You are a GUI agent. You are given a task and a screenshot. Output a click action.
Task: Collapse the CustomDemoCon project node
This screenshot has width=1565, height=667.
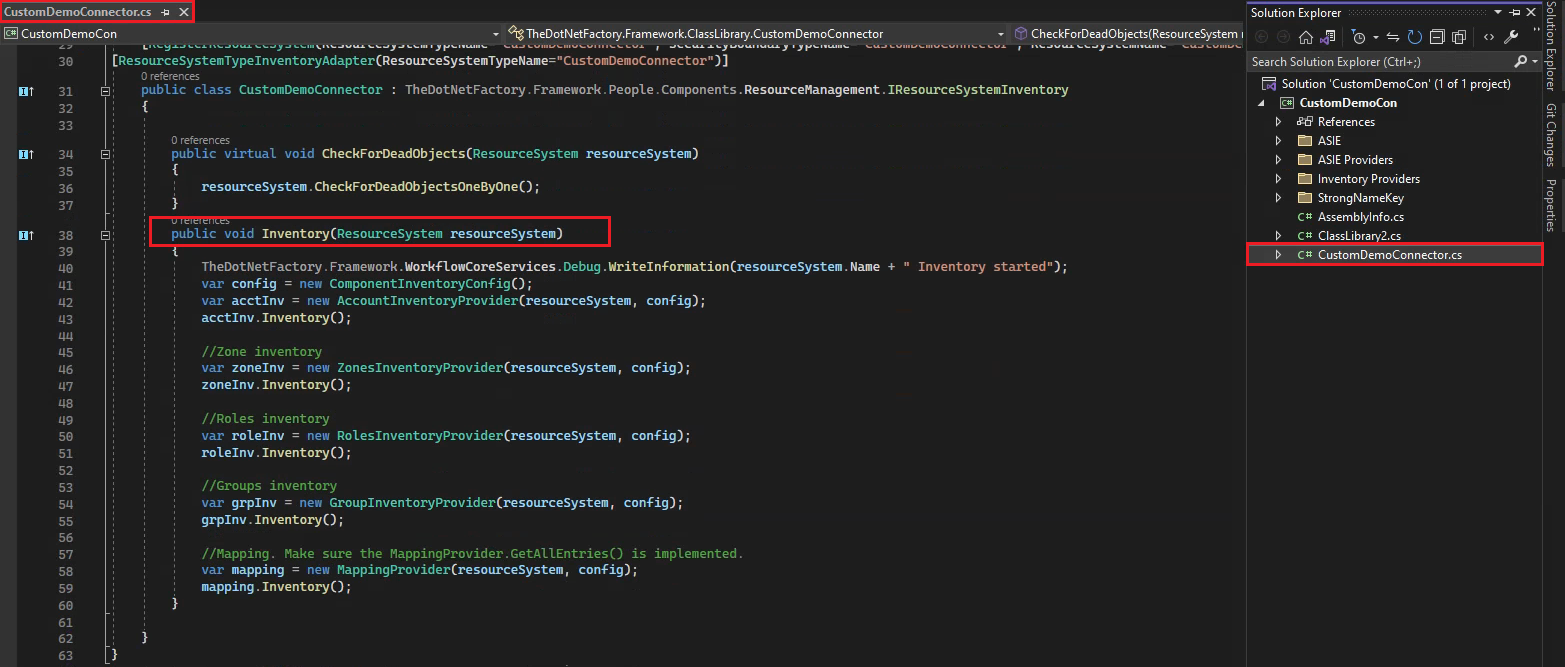(1261, 103)
